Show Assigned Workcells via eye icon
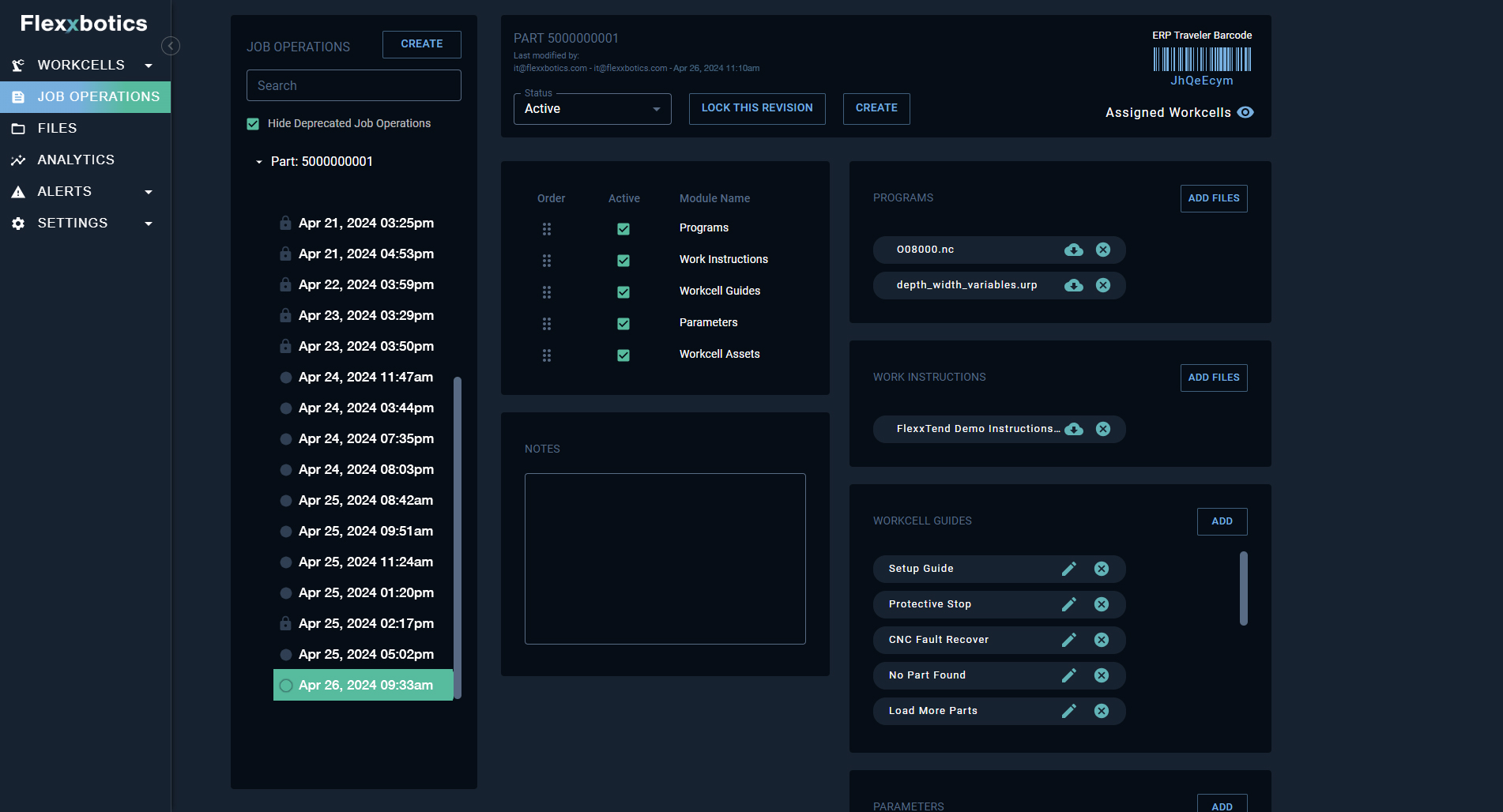This screenshot has height=812, width=1503. 1245,112
